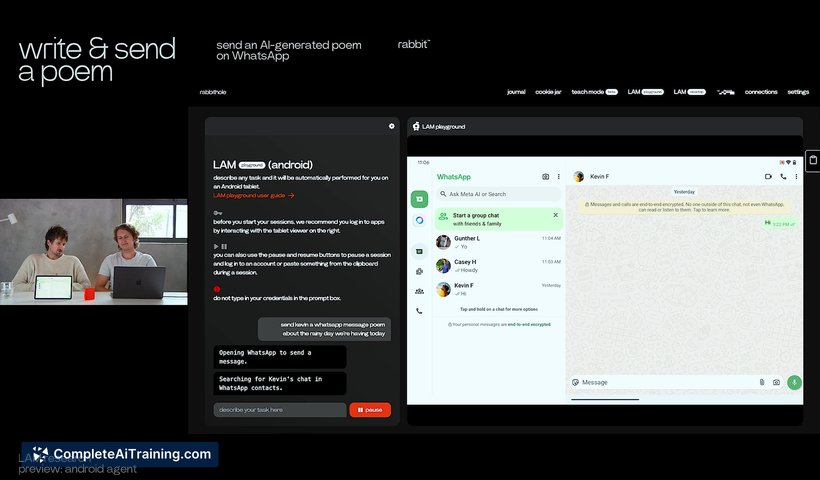The image size is (820, 480).
Task: Tap the camera icon in message bar
Action: 777,382
